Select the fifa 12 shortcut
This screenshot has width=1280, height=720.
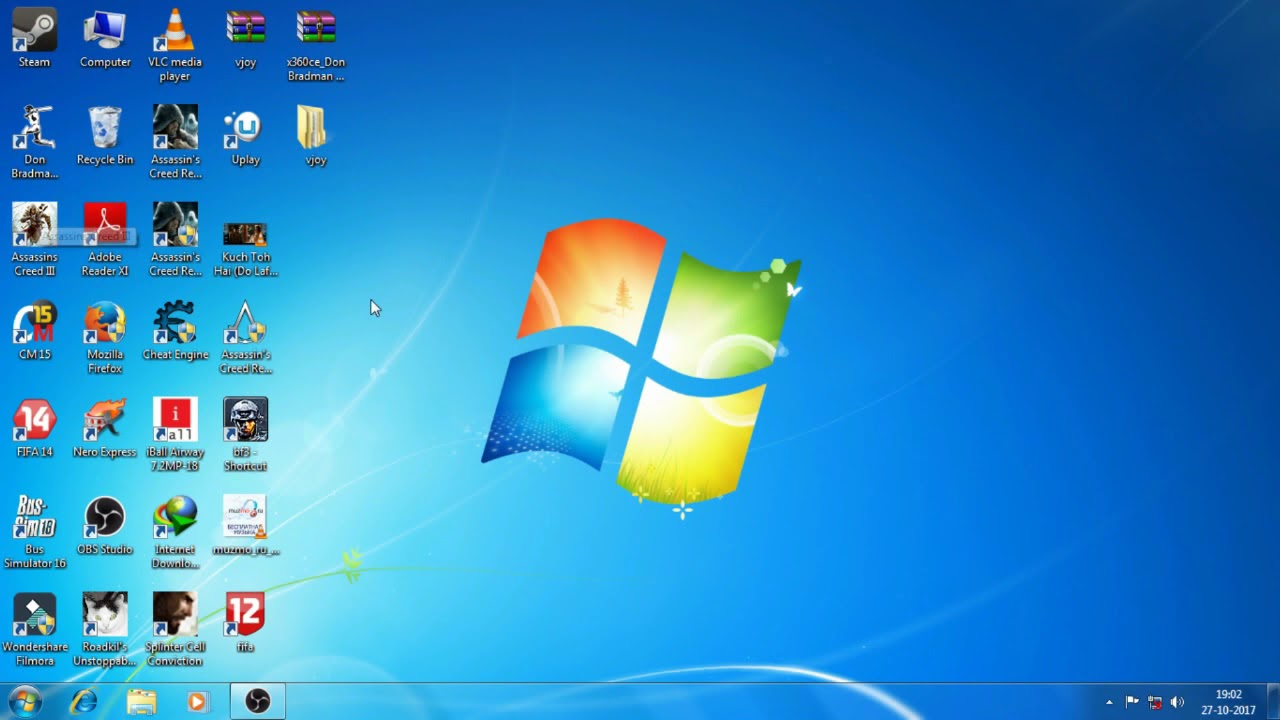click(x=245, y=623)
